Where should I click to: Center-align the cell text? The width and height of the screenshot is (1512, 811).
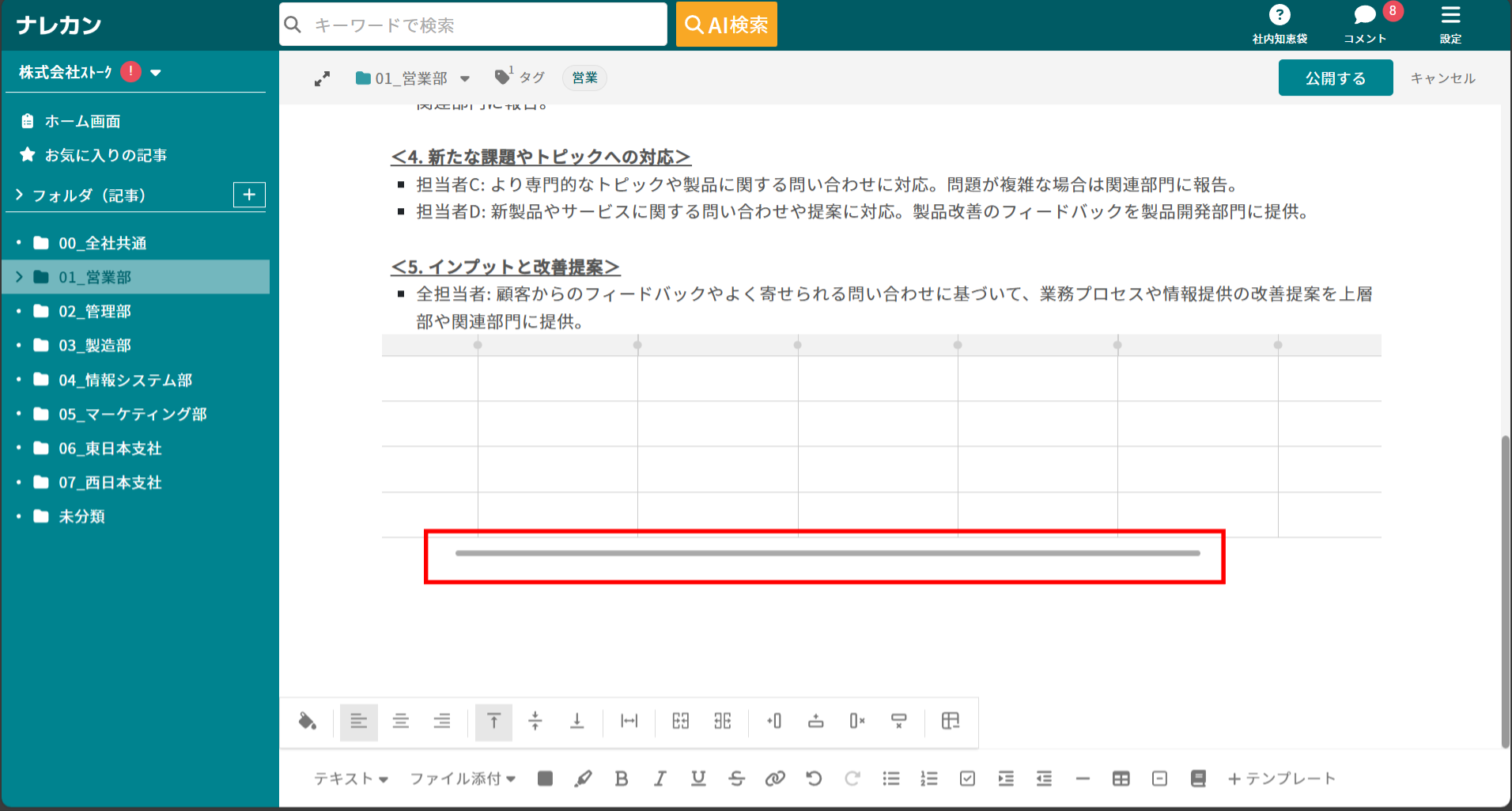[x=401, y=722]
